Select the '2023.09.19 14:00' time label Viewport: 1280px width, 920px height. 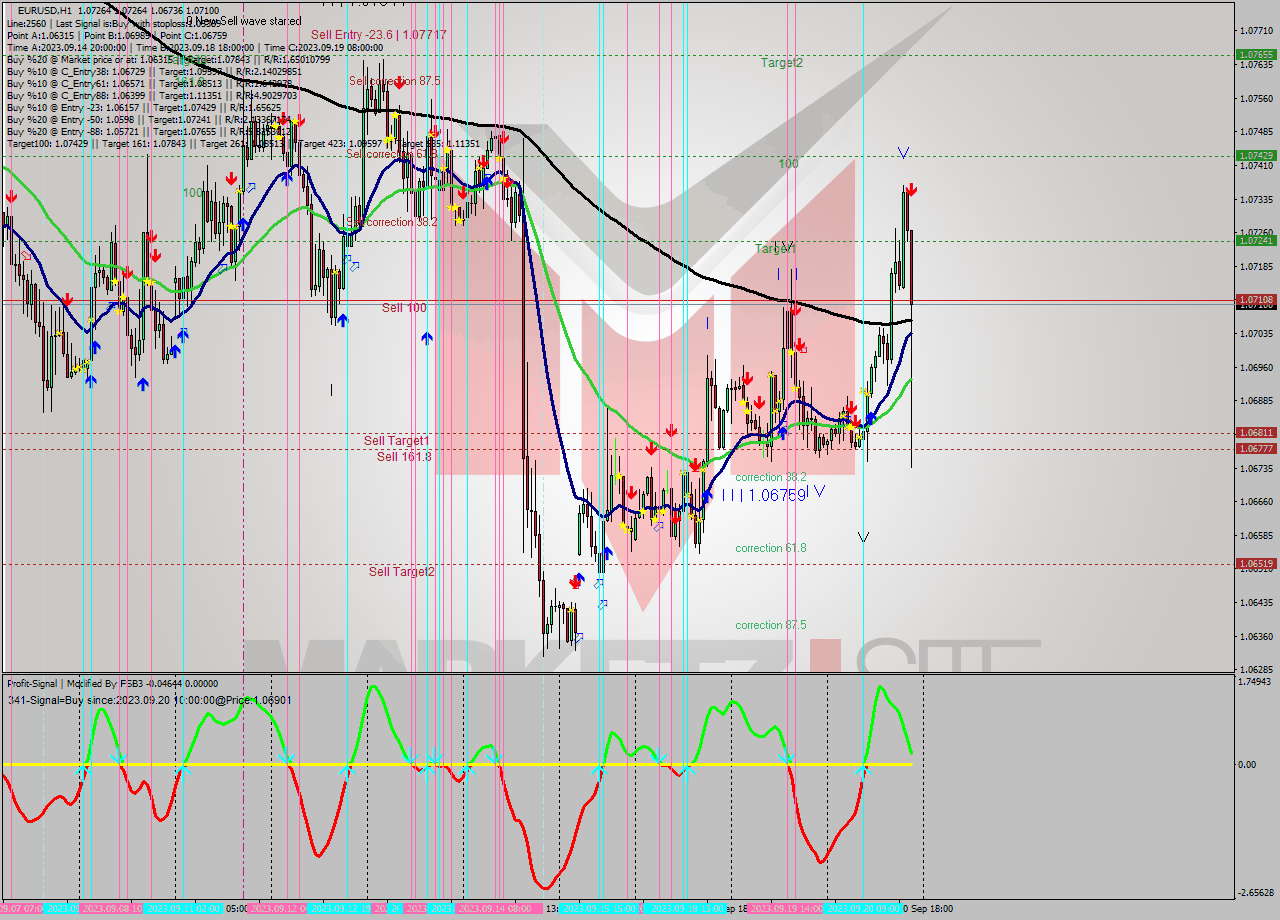[785, 908]
